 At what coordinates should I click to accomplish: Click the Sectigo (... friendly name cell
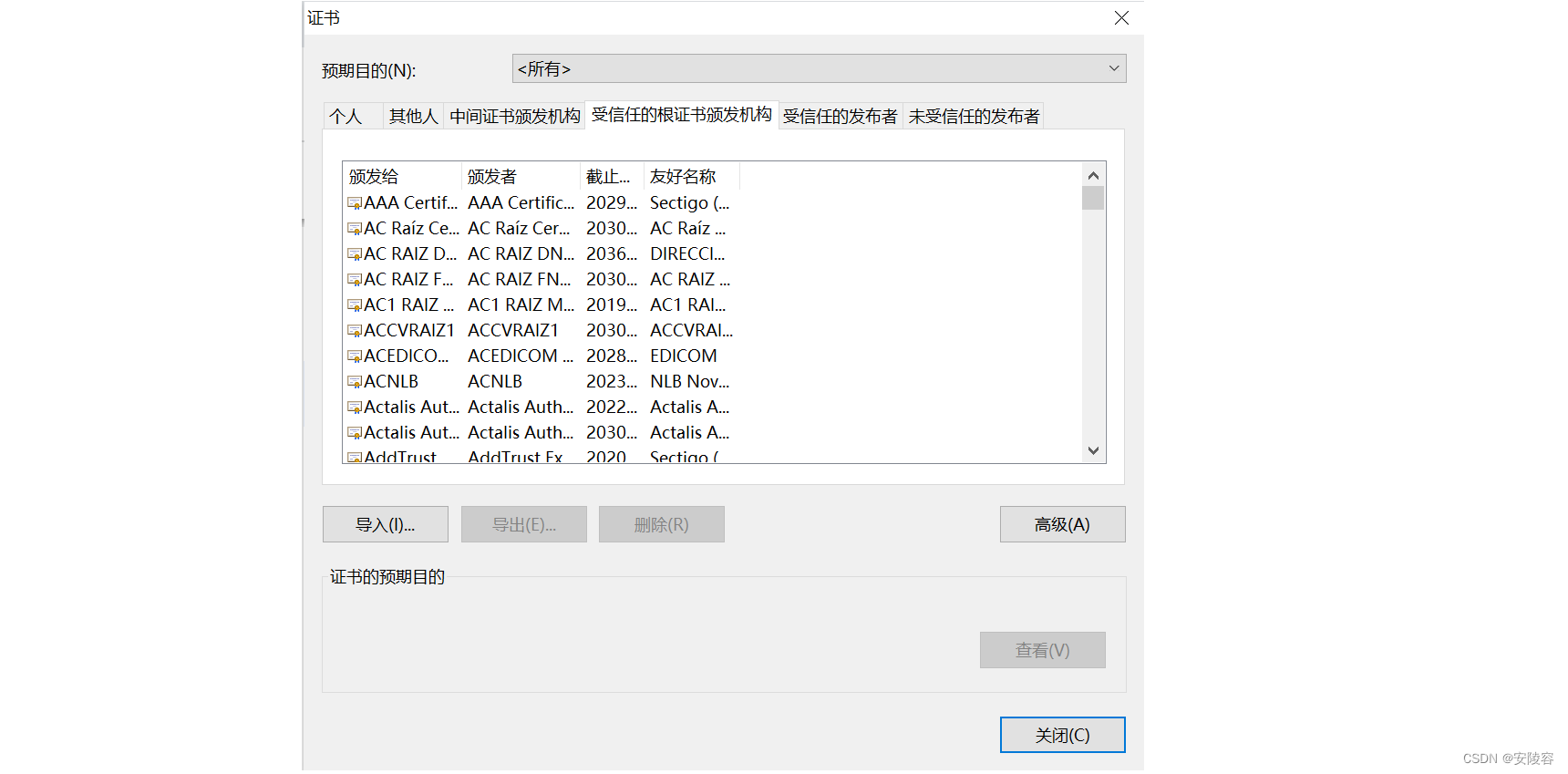coord(689,202)
